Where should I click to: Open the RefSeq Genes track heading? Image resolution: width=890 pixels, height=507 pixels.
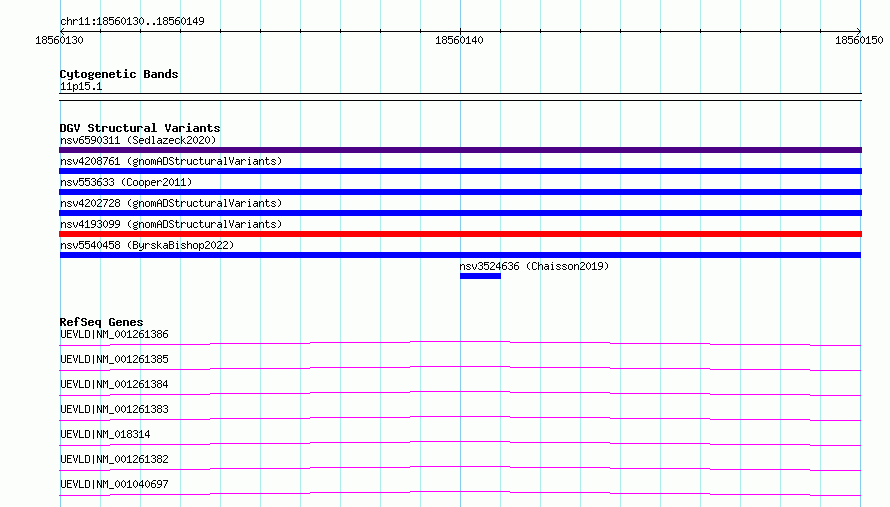[101, 322]
